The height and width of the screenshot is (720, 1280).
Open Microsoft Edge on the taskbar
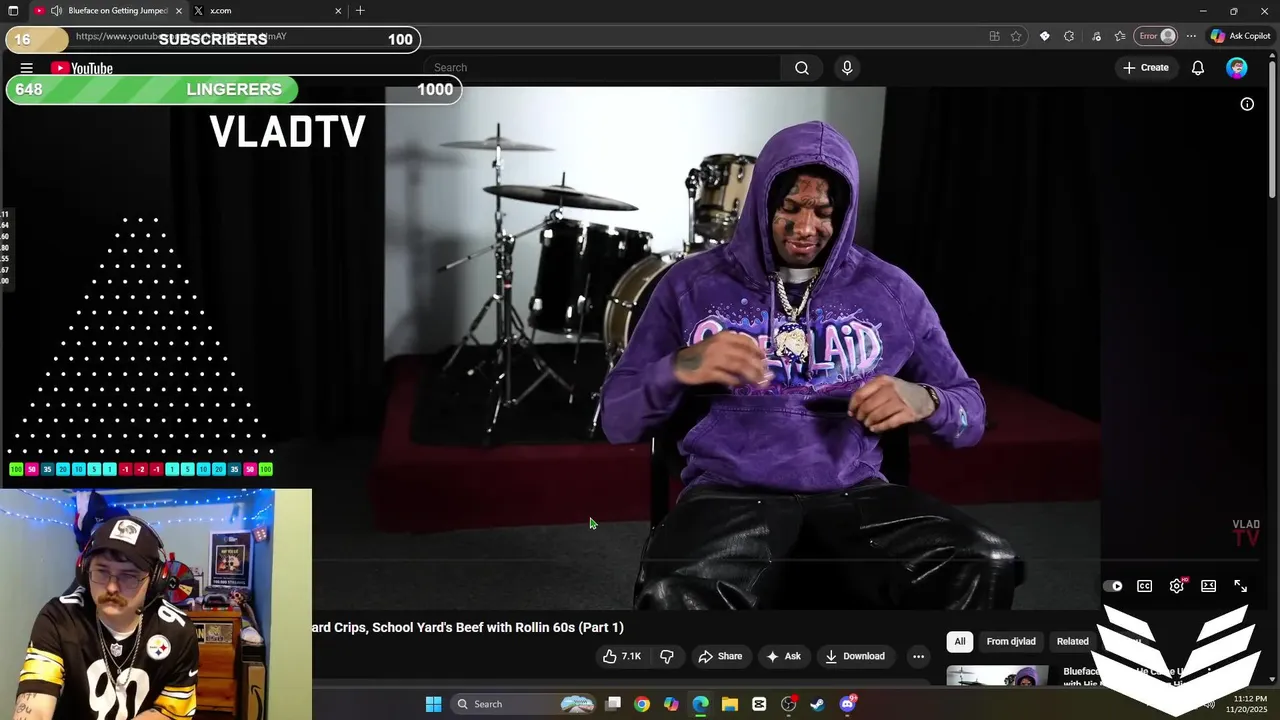700,704
